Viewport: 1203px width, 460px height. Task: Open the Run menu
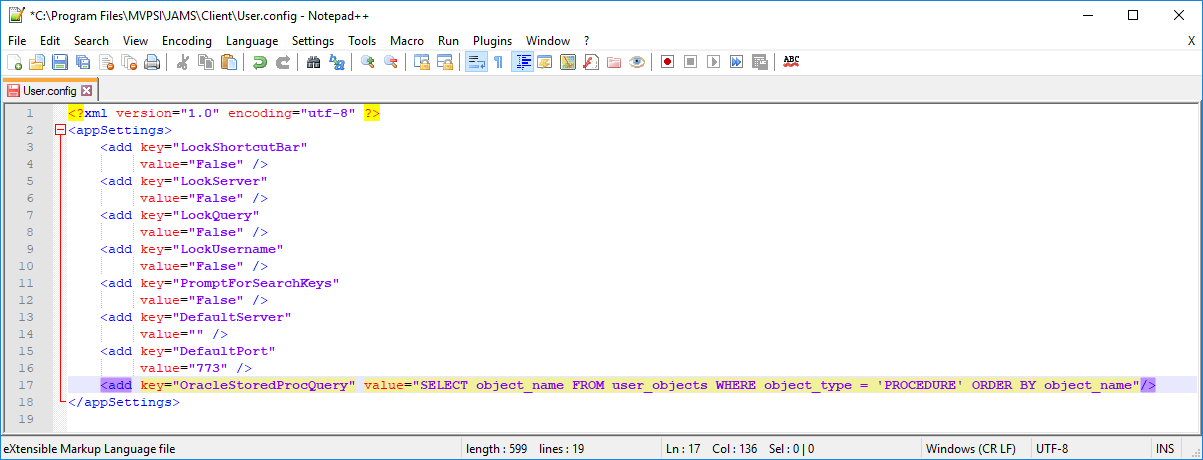[449, 41]
